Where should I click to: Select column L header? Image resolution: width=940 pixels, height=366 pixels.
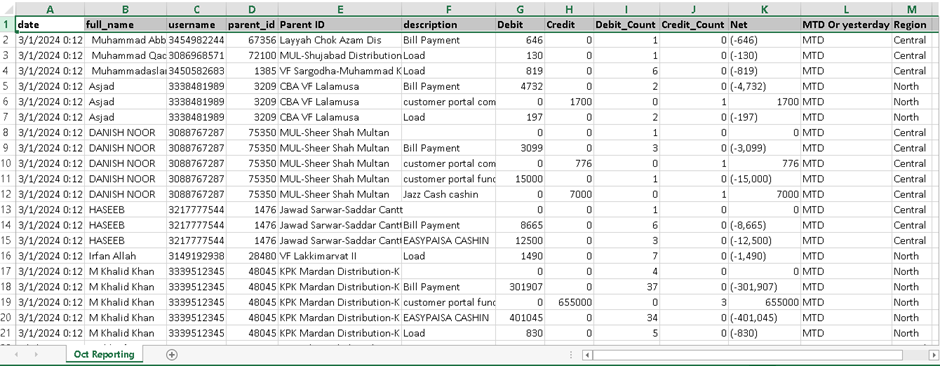coord(846,9)
